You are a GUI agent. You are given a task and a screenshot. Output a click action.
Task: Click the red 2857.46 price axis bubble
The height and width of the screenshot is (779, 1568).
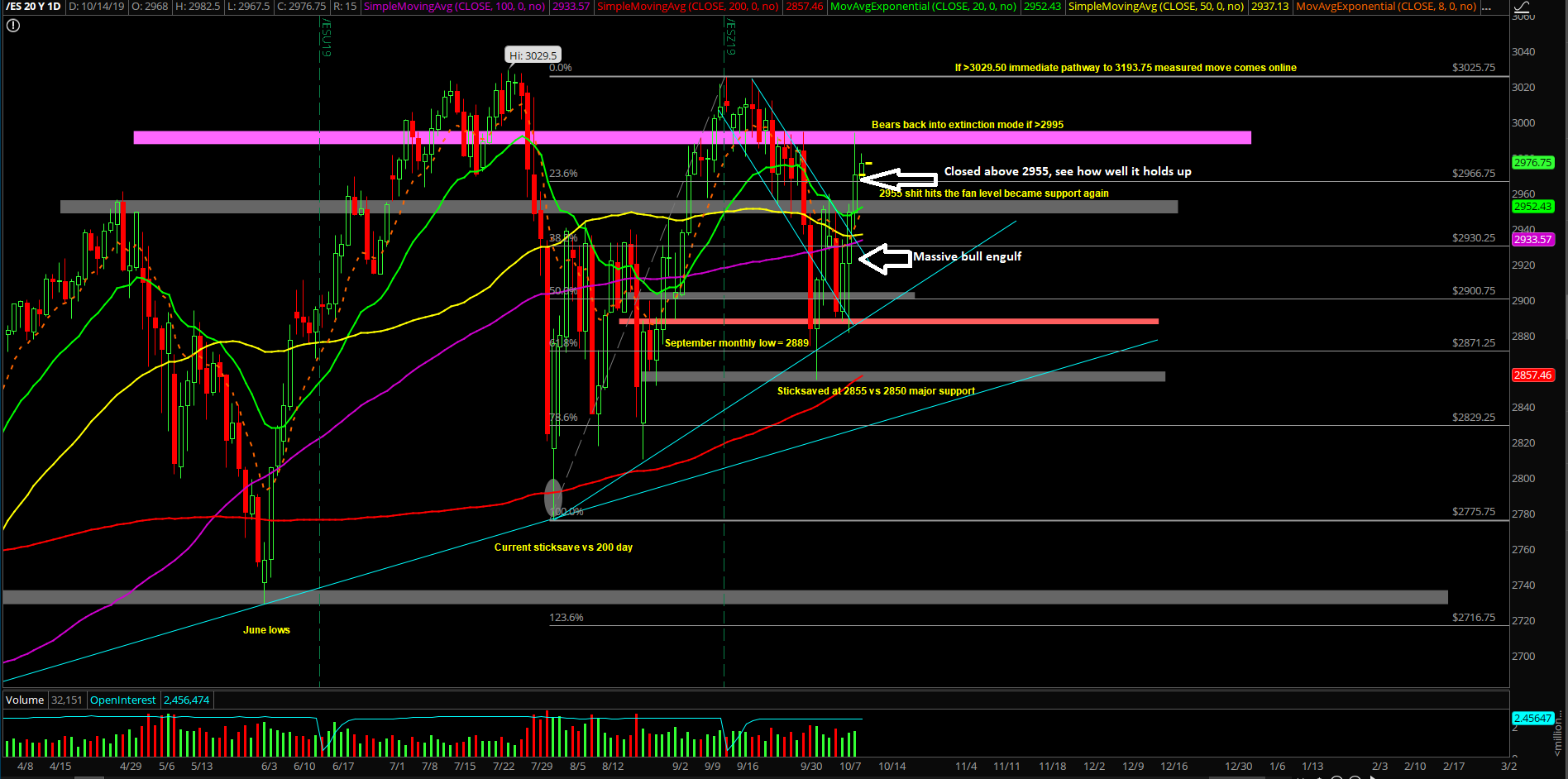click(x=1532, y=375)
